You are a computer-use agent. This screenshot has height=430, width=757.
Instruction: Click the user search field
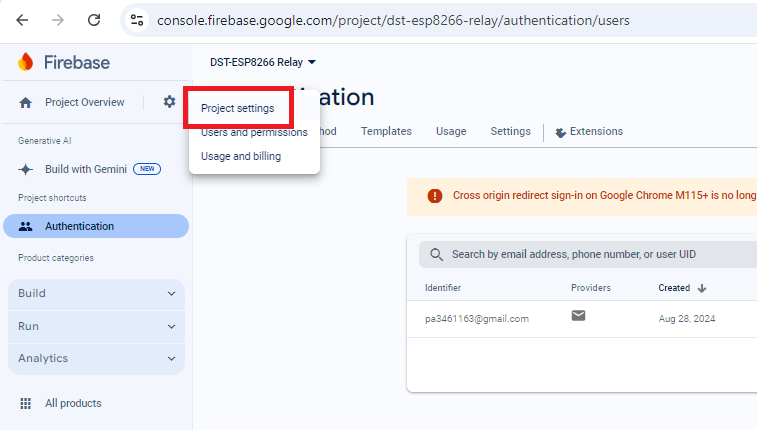point(590,255)
